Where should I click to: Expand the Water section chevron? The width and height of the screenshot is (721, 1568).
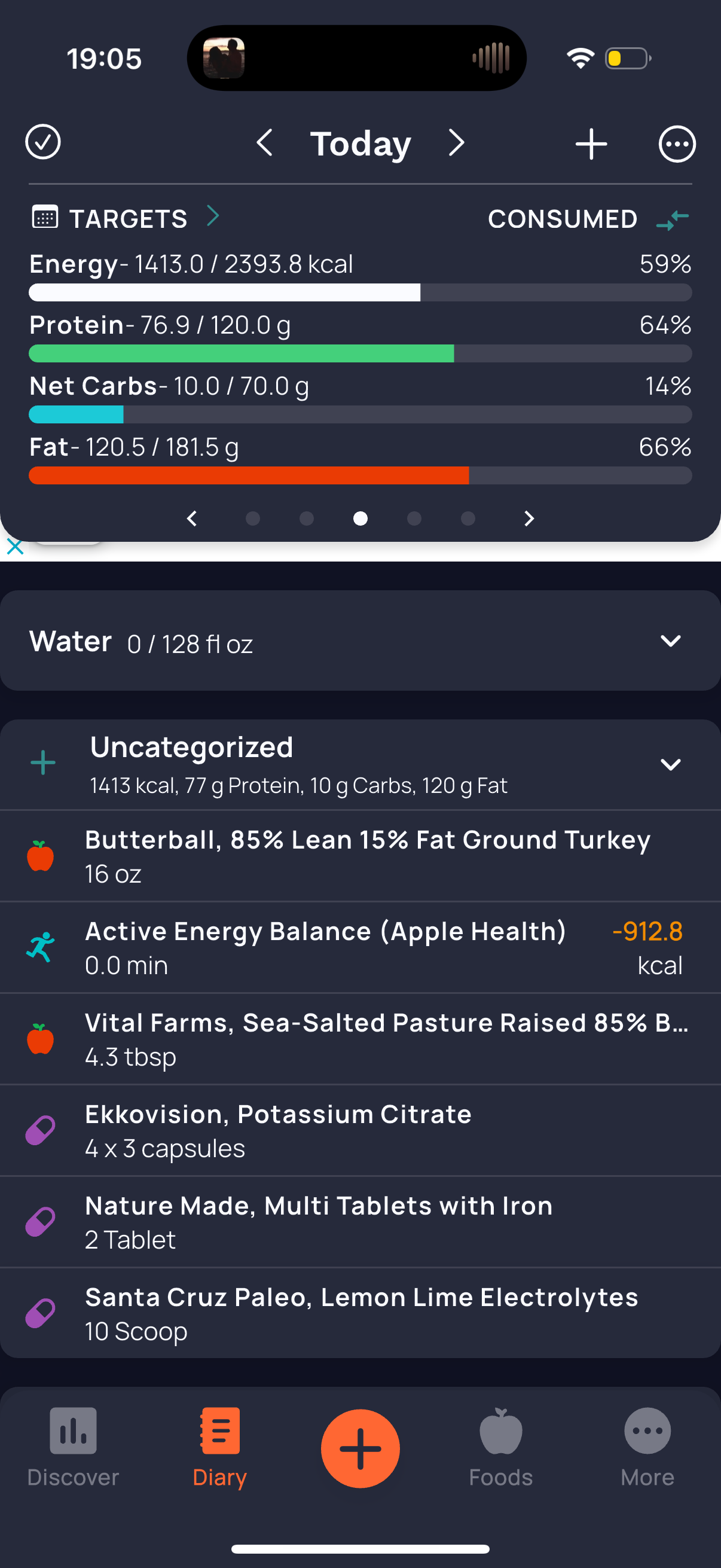click(670, 641)
